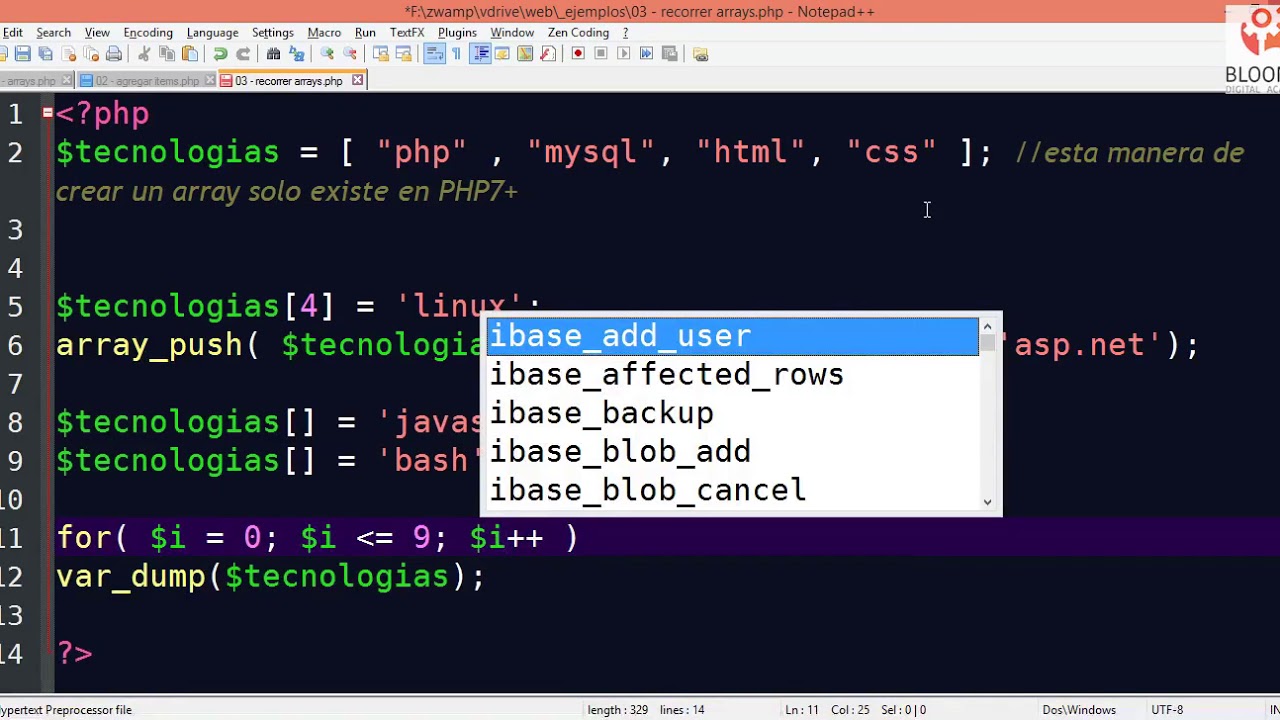This screenshot has width=1280, height=720.
Task: Toggle synchronized horizontal scrolling icon
Action: click(404, 54)
